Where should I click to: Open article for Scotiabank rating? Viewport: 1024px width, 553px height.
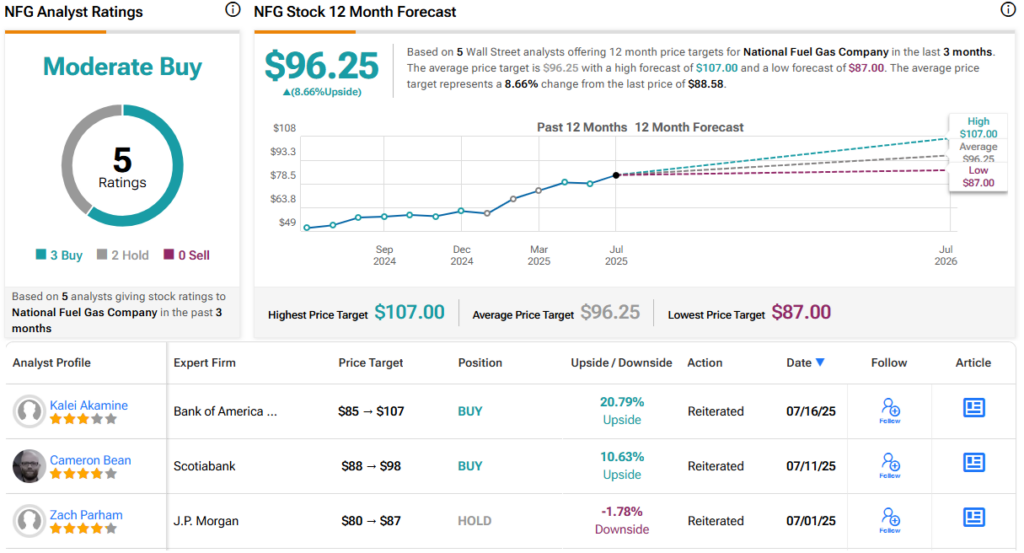pyautogui.click(x=973, y=462)
